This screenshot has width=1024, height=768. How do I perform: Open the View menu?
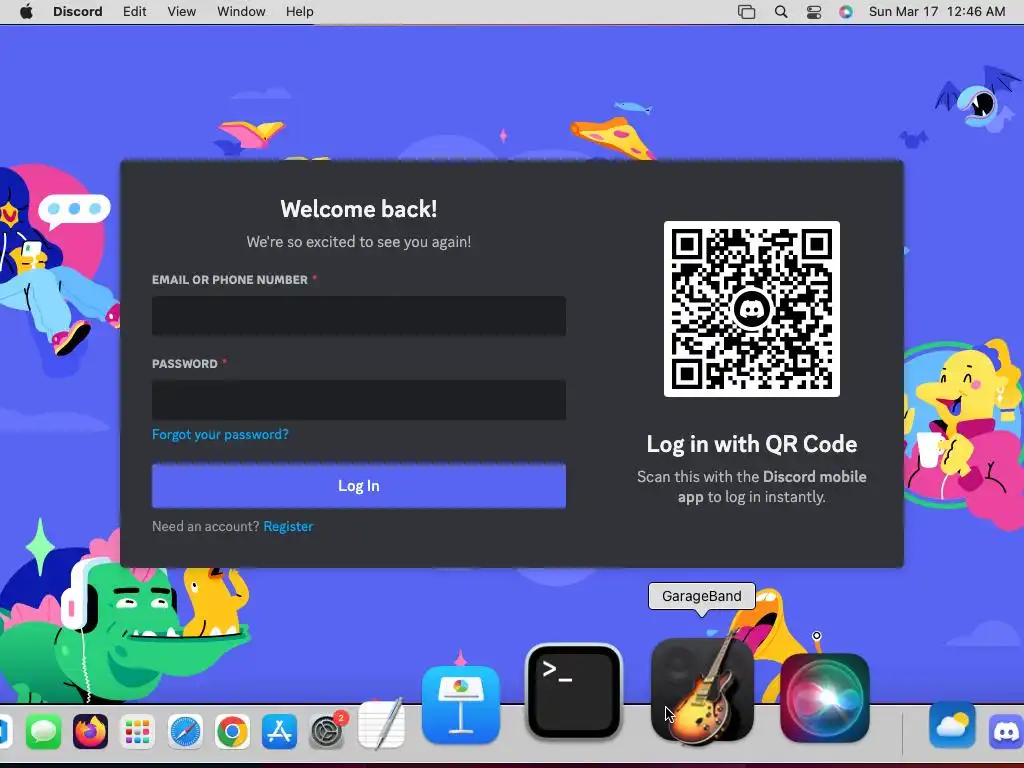[x=182, y=12]
